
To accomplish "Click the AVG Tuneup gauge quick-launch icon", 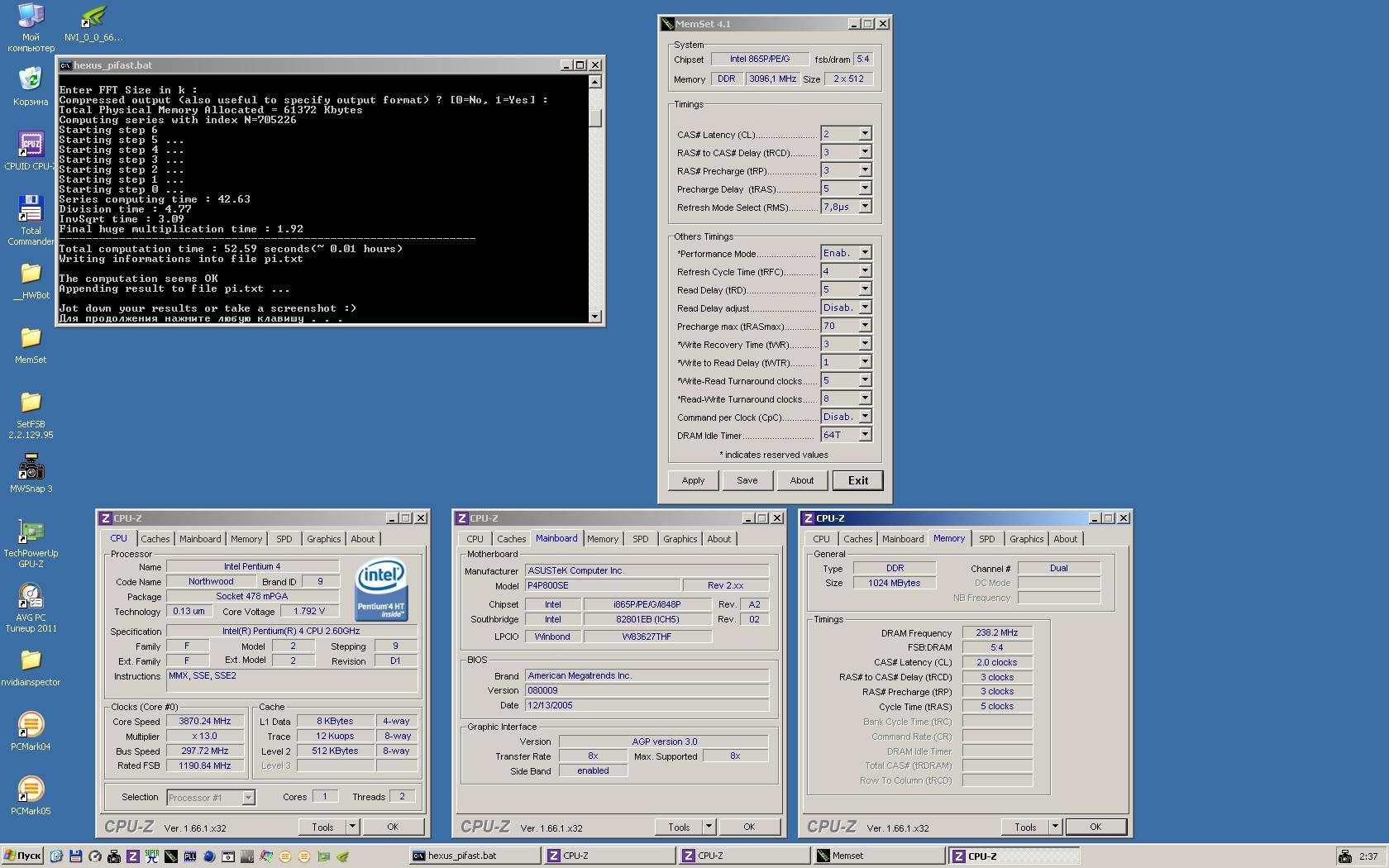I will click(x=95, y=856).
